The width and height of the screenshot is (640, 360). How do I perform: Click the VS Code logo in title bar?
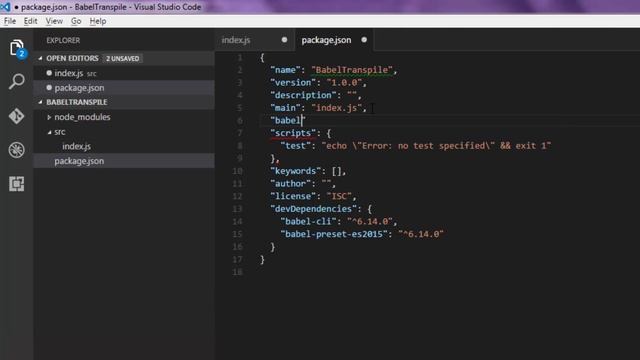click(5, 7)
